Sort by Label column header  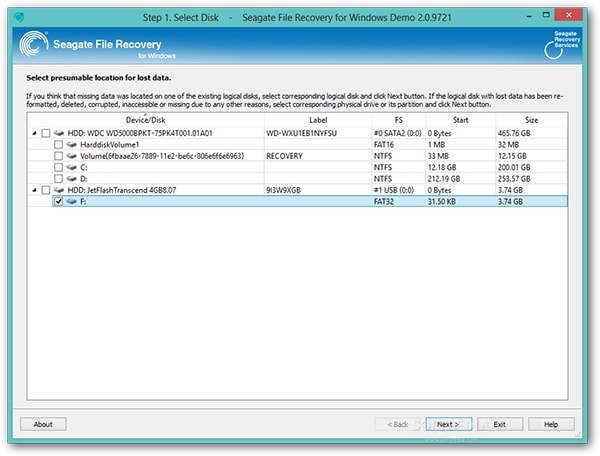click(x=318, y=120)
